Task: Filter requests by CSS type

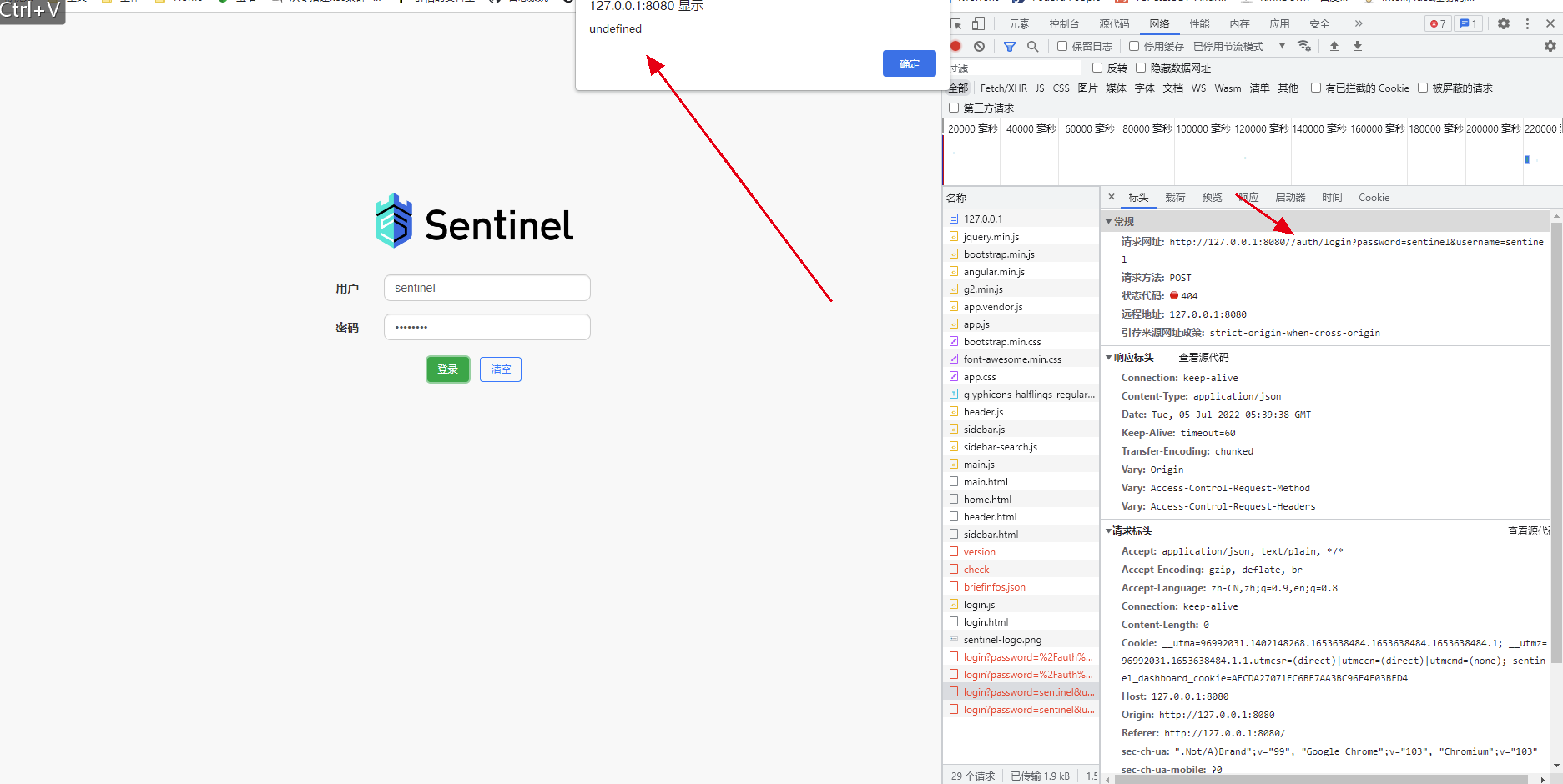Action: click(1061, 88)
